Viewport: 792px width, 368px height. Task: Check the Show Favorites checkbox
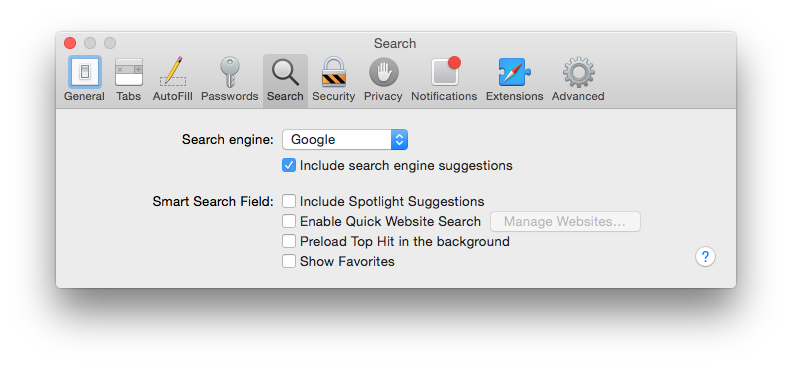289,261
